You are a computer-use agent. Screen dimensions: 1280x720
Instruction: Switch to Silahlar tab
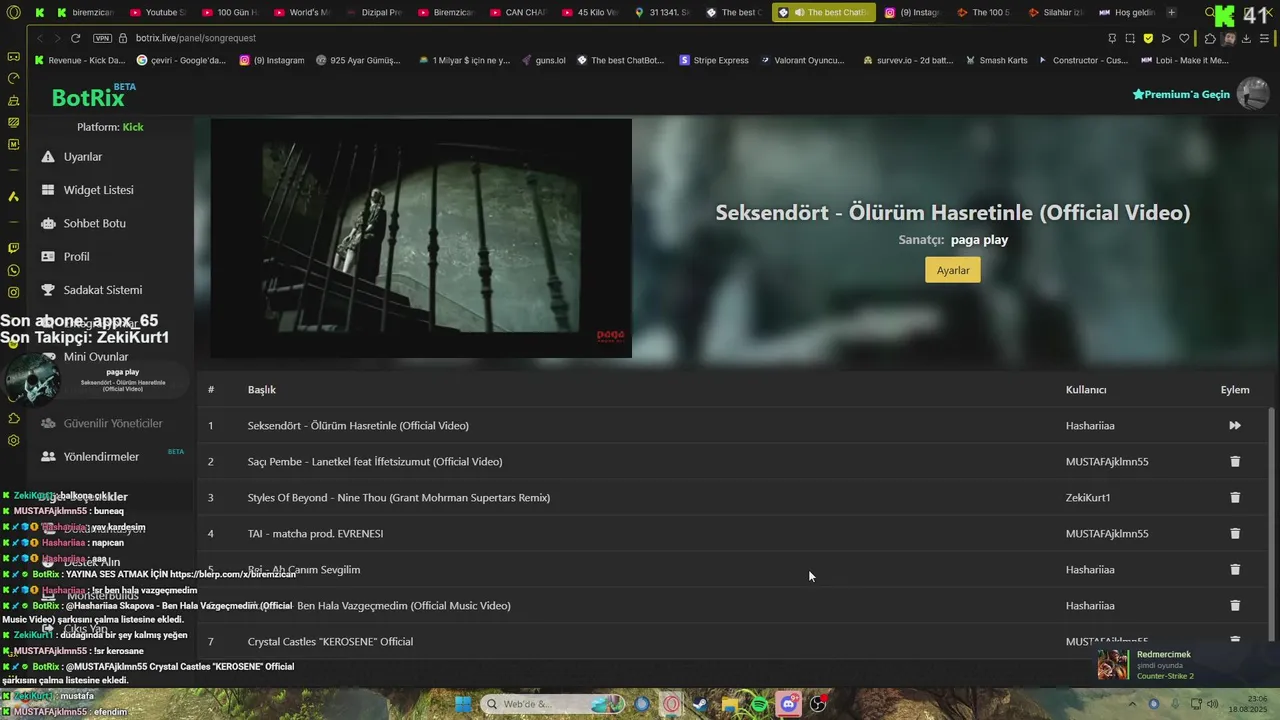[x=1055, y=12]
